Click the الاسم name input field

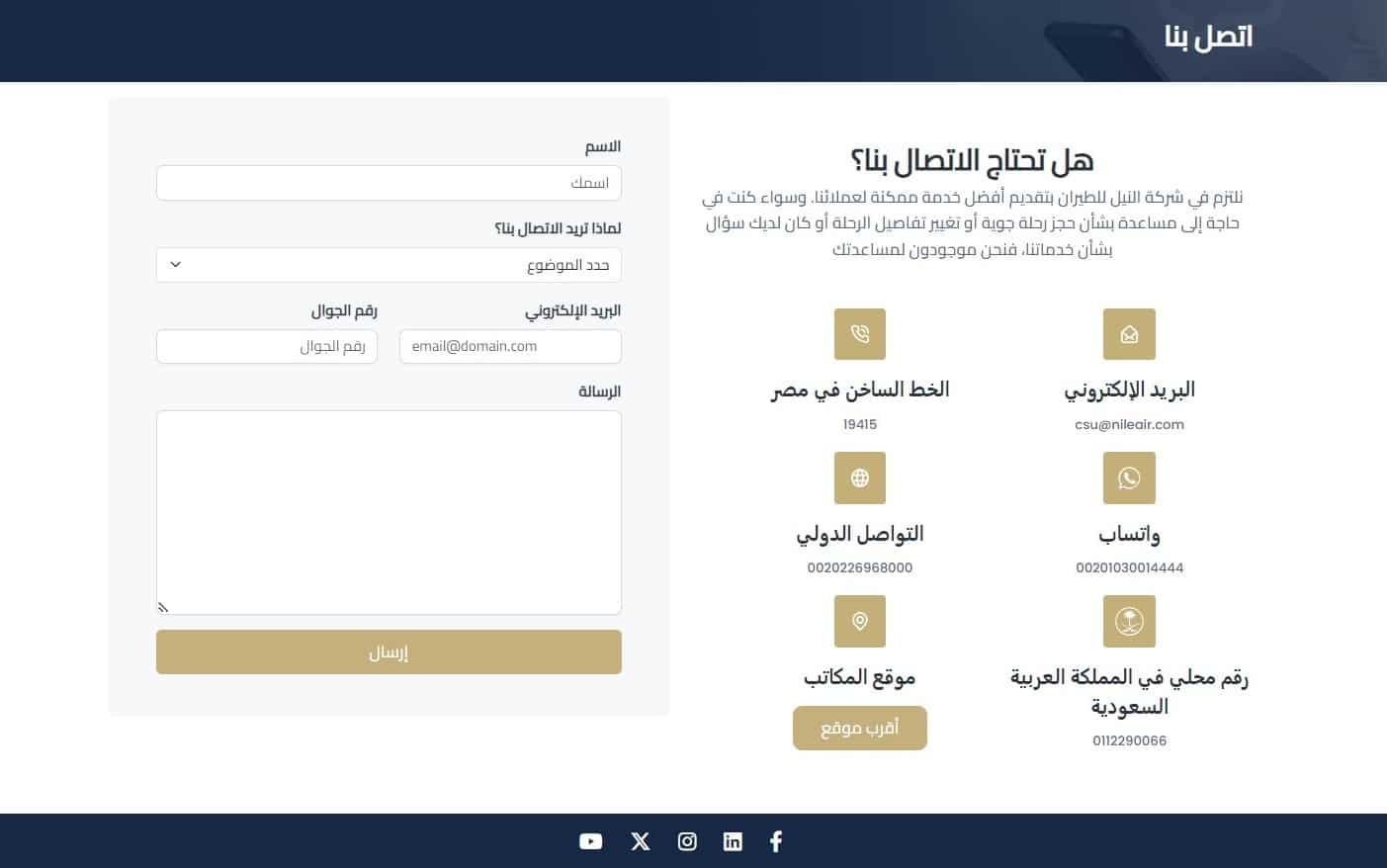tap(389, 183)
